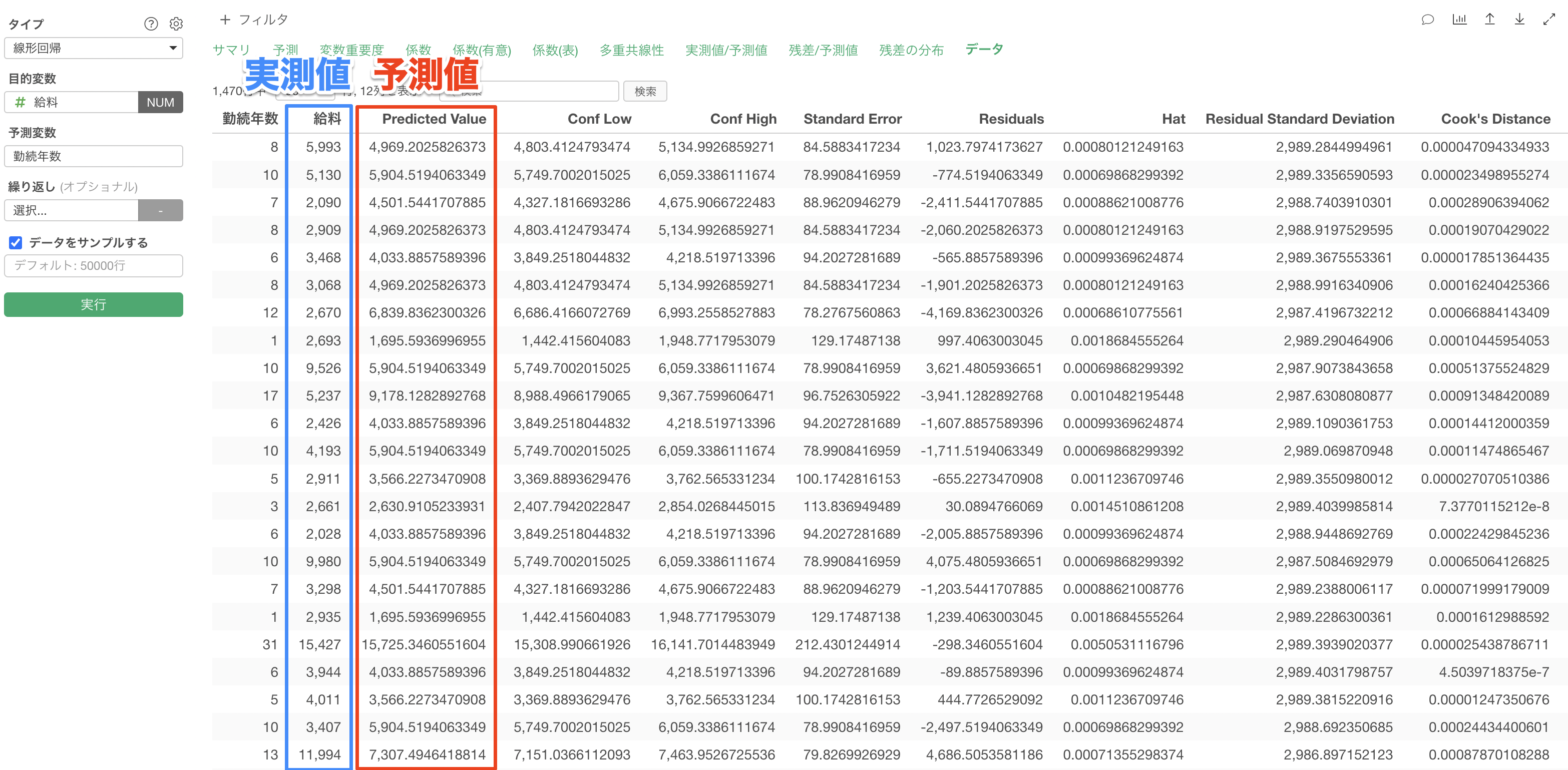1568x770 pixels.
Task: Click the minus button beside 選択
Action: [160, 210]
